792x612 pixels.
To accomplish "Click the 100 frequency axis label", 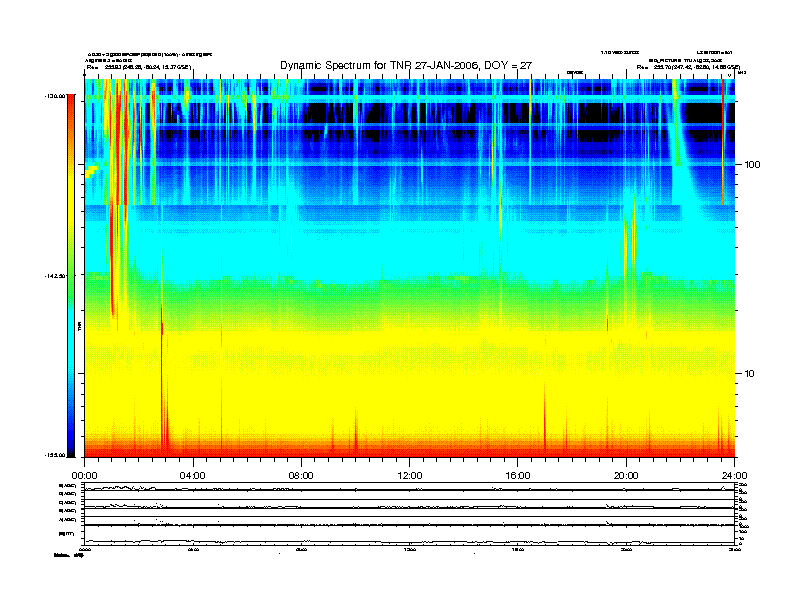I will pos(752,165).
